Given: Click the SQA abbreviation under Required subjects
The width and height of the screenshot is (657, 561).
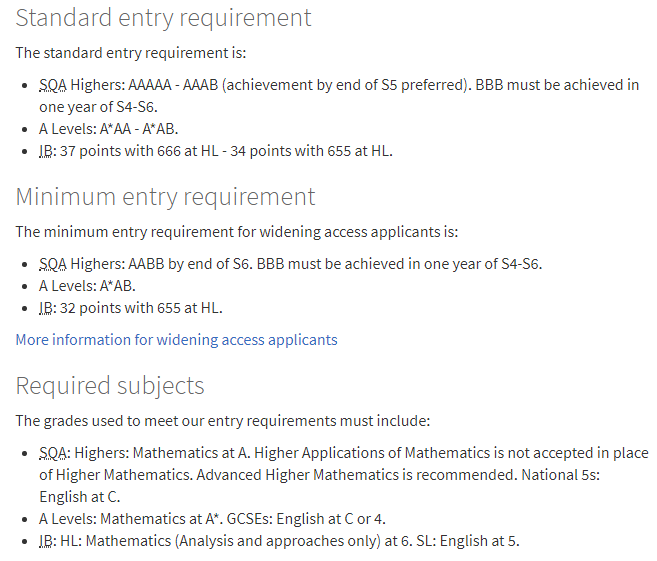Looking at the screenshot, I should [x=53, y=454].
